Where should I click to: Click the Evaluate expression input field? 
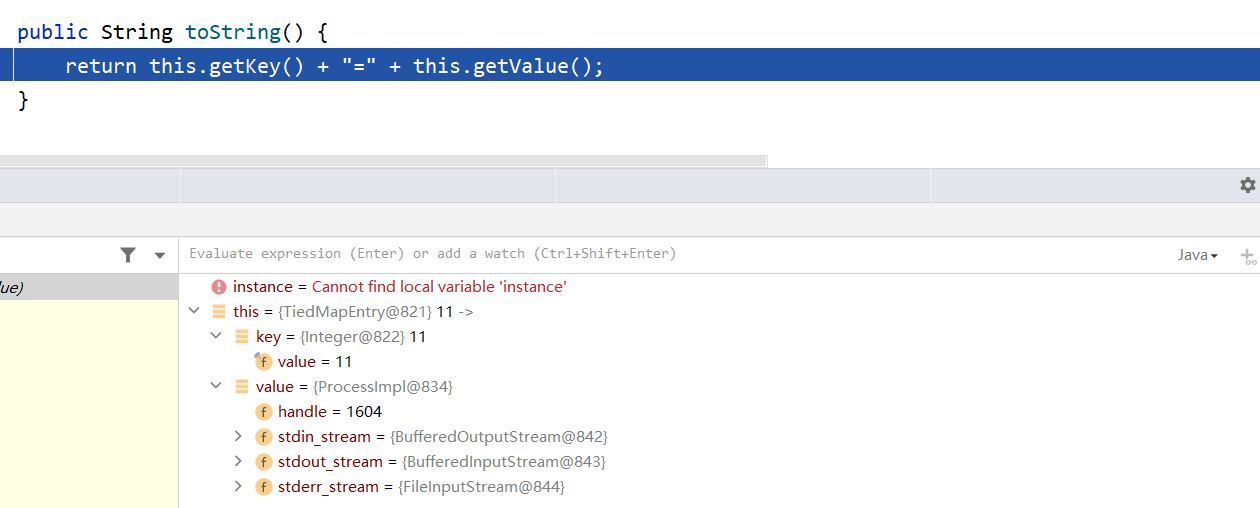[x=600, y=254]
